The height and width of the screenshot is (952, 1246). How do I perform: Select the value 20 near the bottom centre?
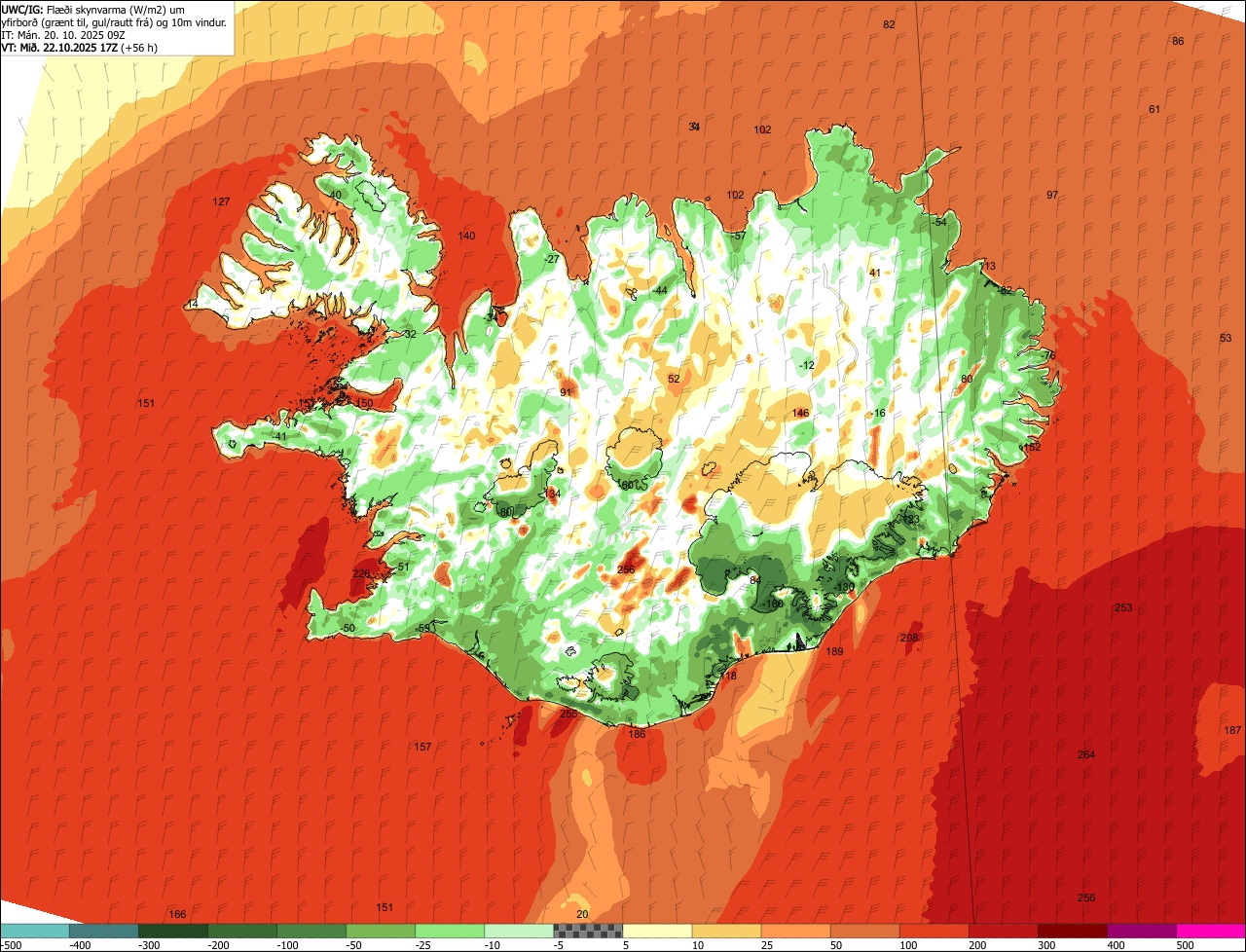coord(582,914)
